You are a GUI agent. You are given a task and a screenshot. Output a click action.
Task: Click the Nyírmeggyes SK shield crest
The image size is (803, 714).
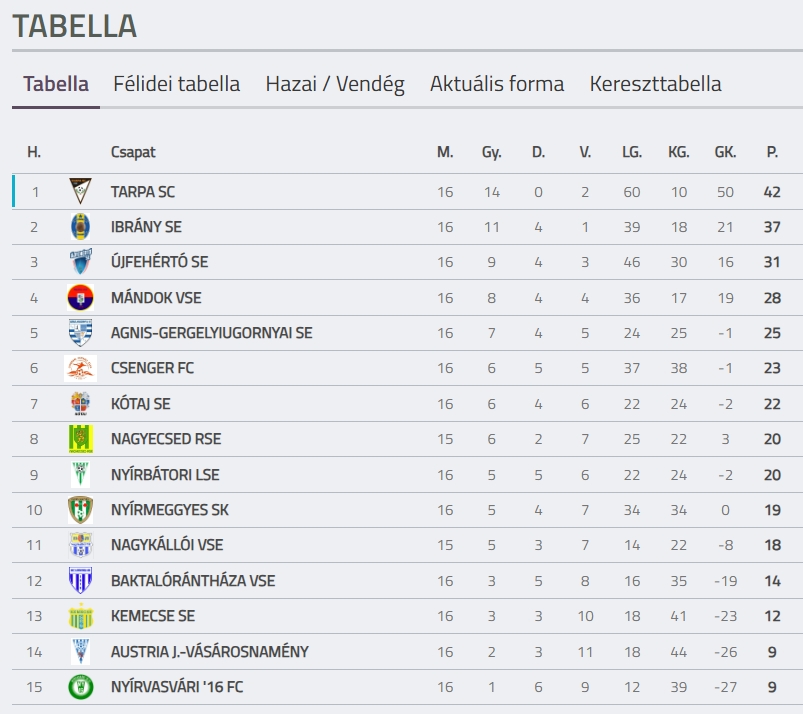80,510
